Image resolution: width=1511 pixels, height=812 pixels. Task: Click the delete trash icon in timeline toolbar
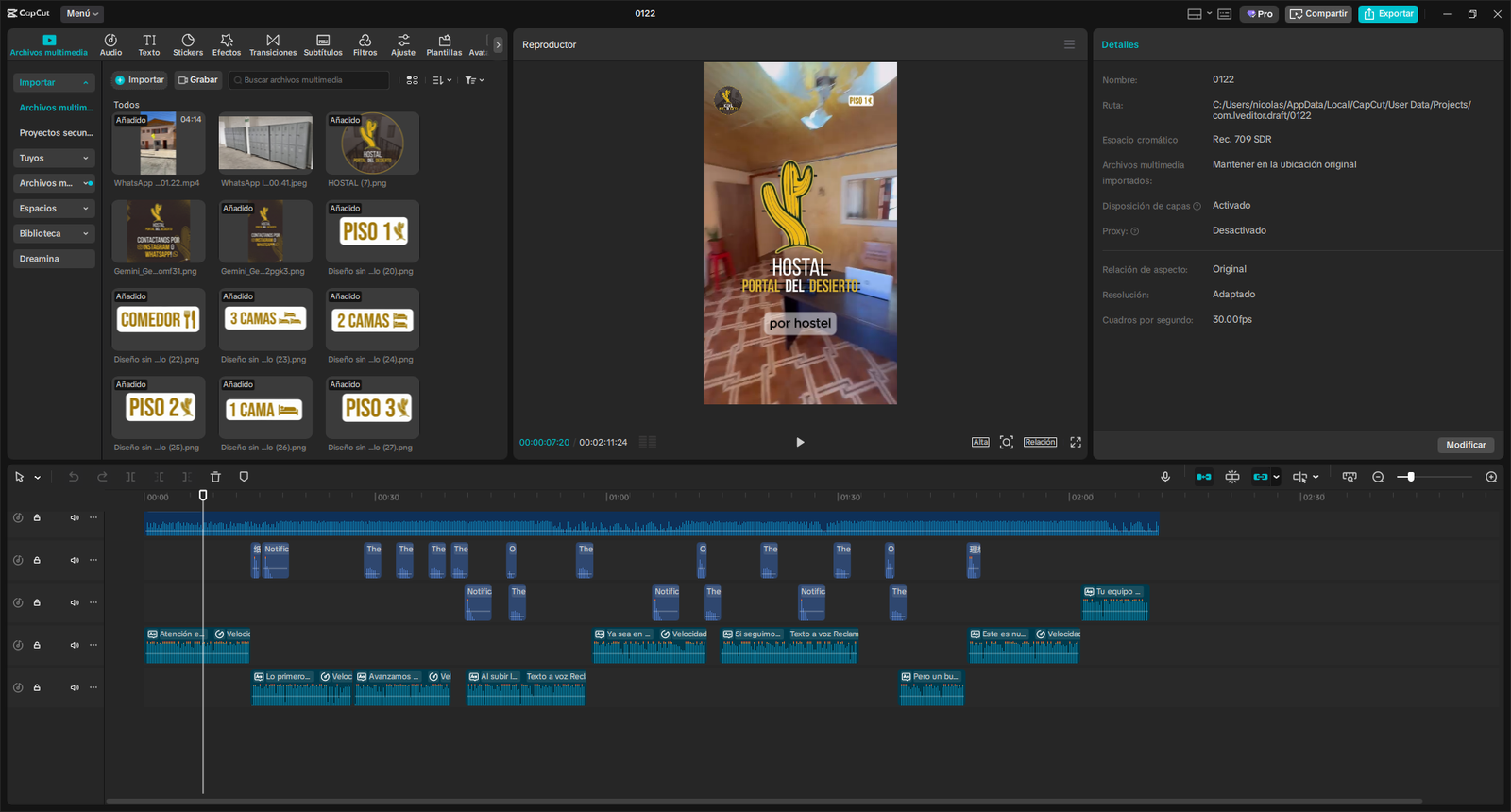tap(215, 477)
